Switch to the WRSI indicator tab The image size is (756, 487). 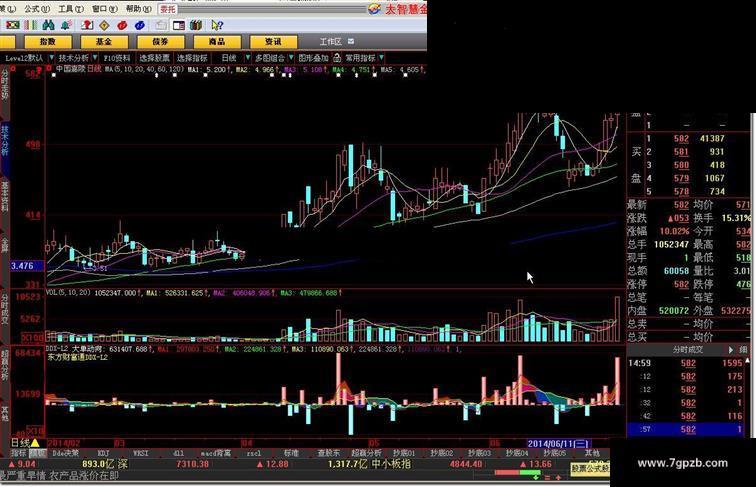coord(141,453)
